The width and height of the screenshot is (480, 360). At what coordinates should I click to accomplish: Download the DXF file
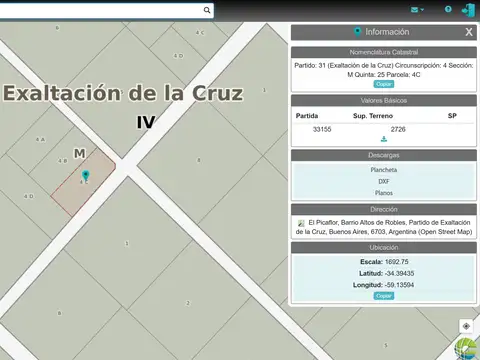coord(384,181)
